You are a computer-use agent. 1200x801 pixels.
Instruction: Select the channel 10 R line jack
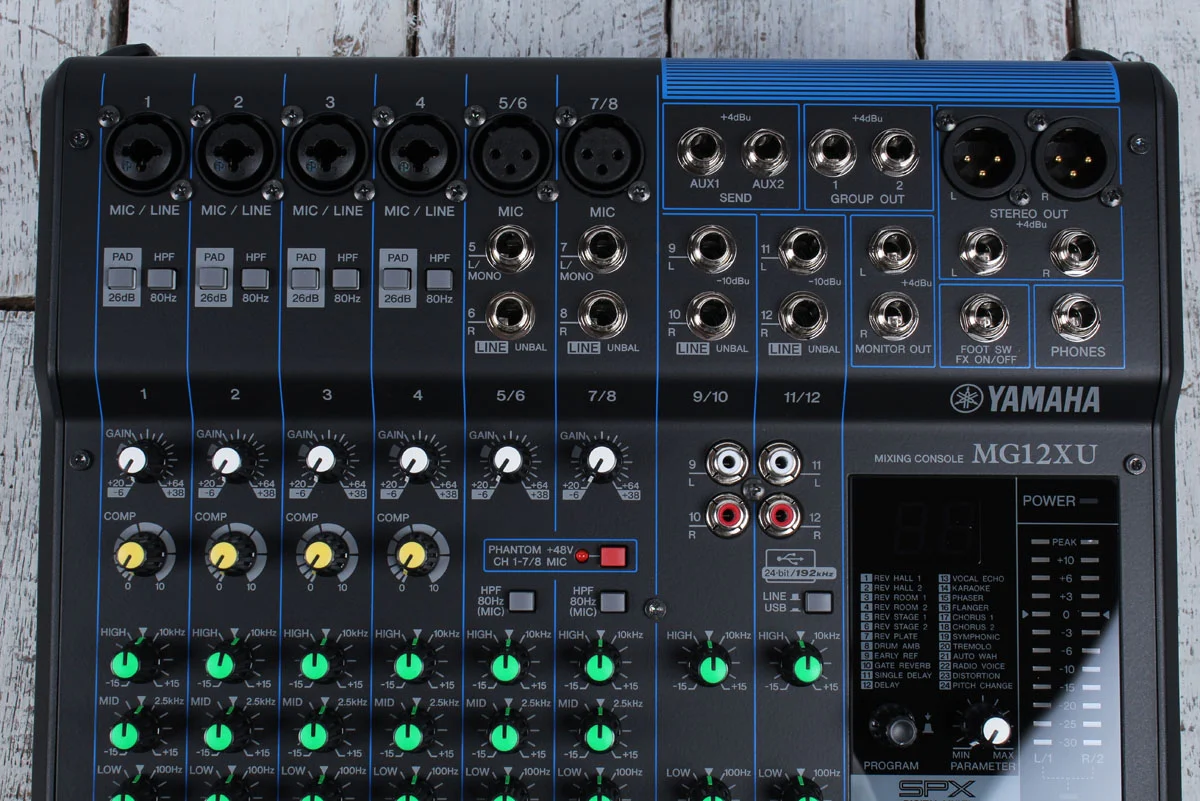click(x=712, y=316)
